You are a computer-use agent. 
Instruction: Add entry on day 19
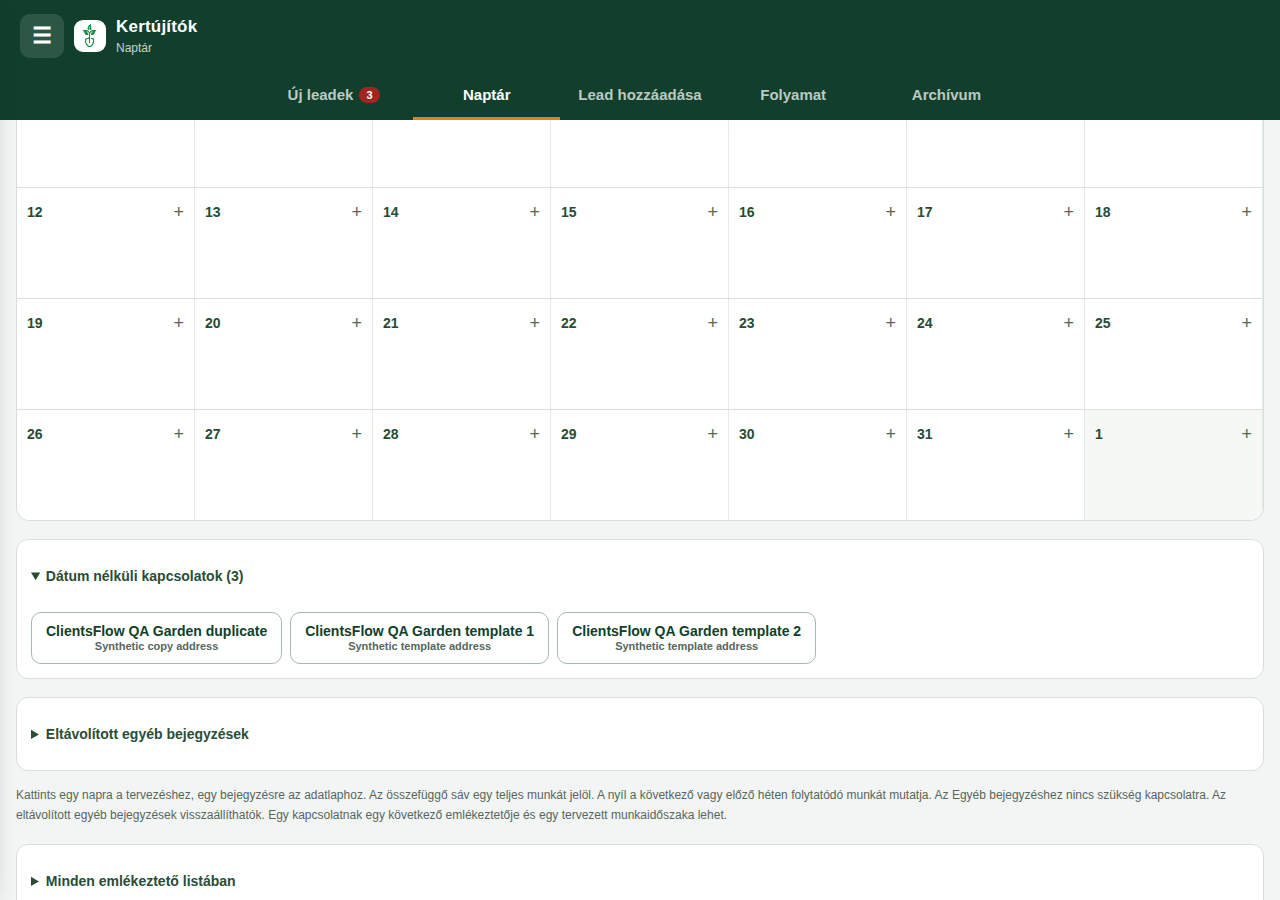pyautogui.click(x=179, y=323)
